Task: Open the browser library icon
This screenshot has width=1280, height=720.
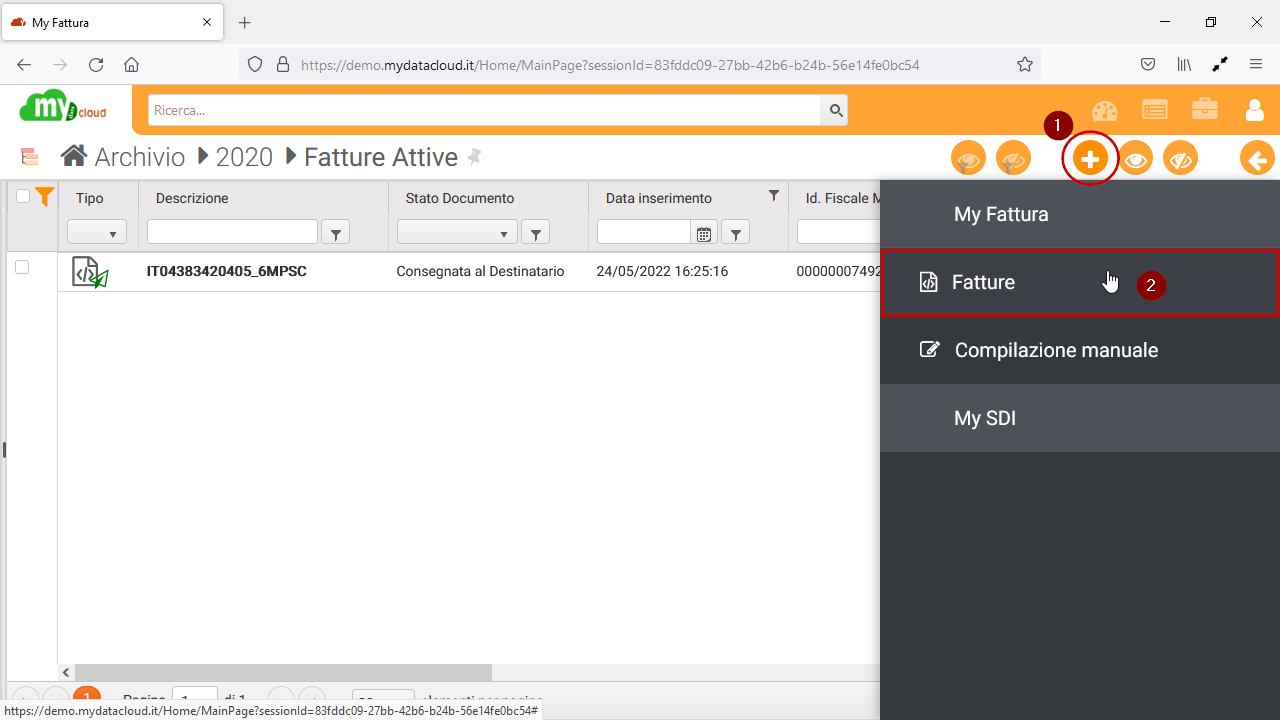Action: pos(1184,65)
